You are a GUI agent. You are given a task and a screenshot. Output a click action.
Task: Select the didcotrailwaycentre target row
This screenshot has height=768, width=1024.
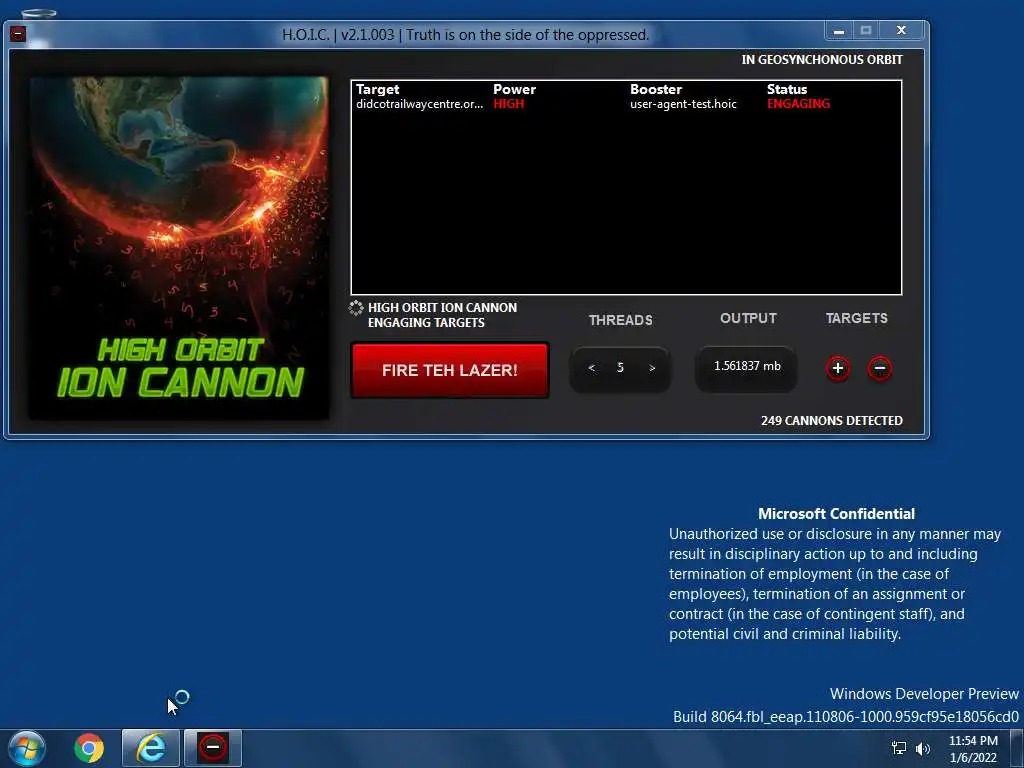pyautogui.click(x=626, y=104)
